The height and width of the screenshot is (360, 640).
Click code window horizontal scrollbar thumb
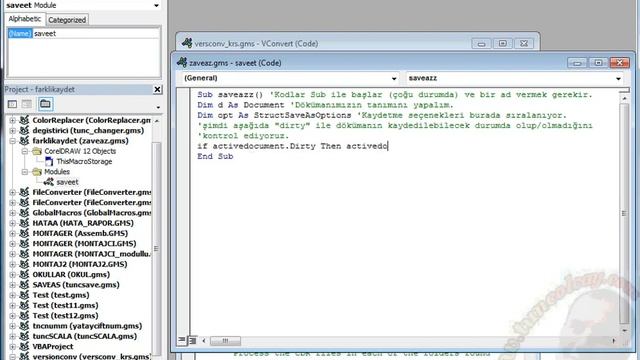[x=225, y=340]
